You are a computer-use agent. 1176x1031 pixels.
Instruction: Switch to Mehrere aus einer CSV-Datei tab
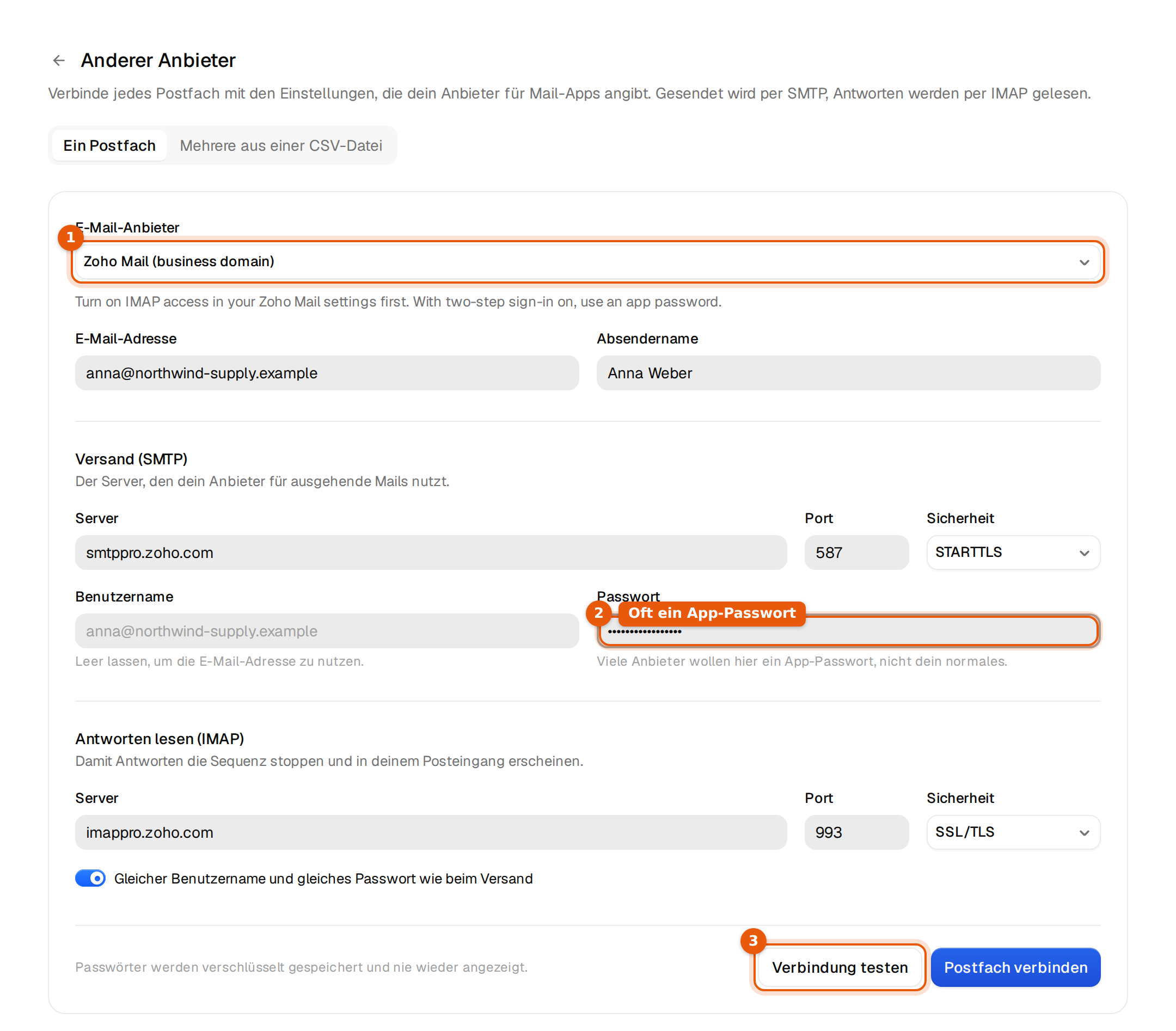(281, 145)
